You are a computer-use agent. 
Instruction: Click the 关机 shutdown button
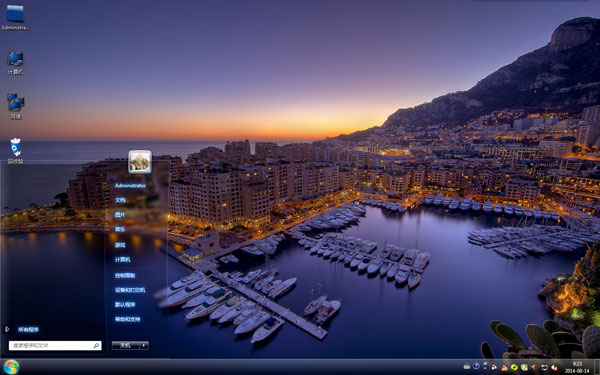[126, 346]
